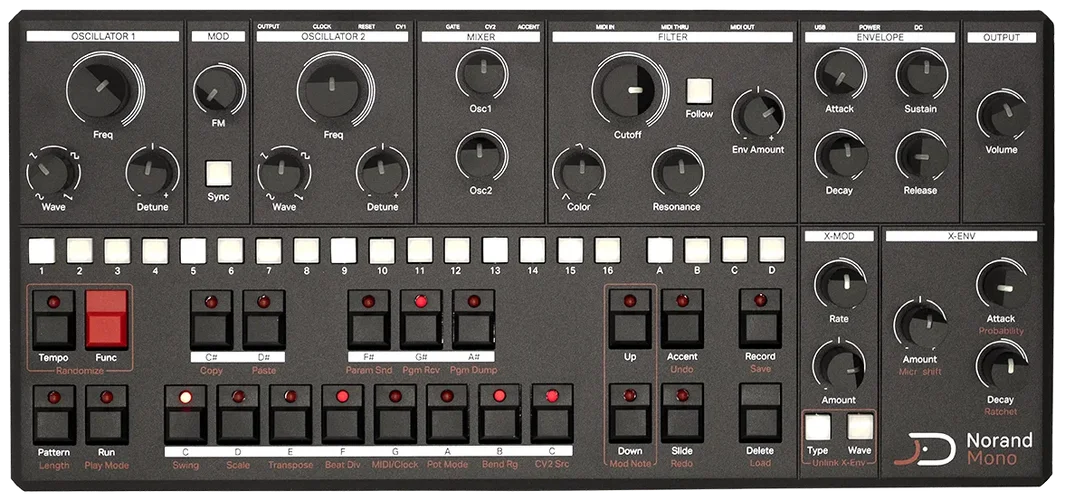Hit the G# Pgm Rcv key
Image resolution: width=1065 pixels, height=500 pixels.
coord(421,319)
